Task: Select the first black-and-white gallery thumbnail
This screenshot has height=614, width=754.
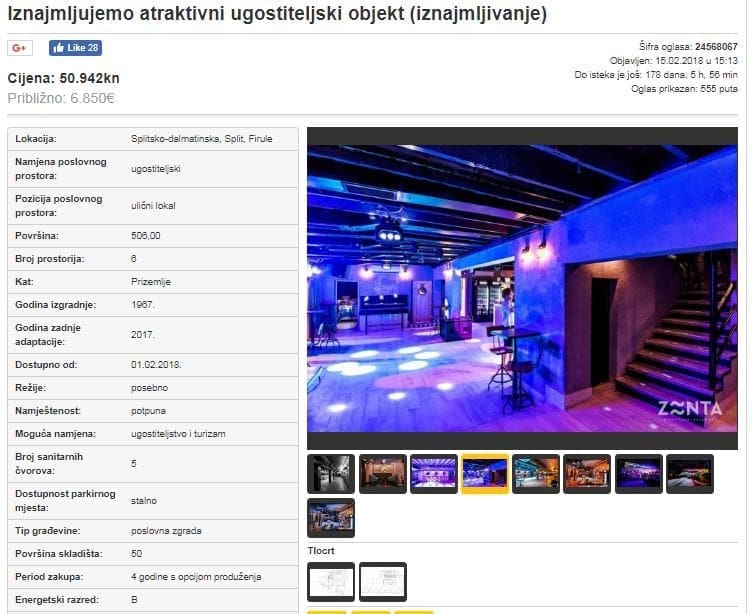Action: 331,474
